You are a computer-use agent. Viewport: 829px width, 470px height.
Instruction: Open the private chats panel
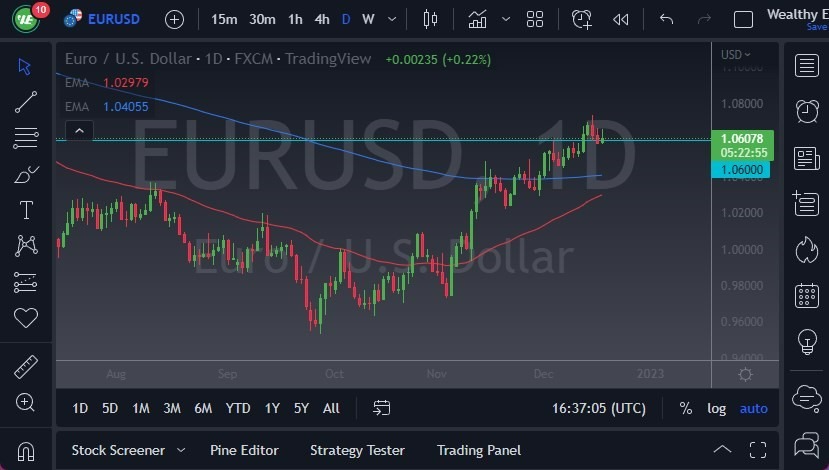(806, 444)
